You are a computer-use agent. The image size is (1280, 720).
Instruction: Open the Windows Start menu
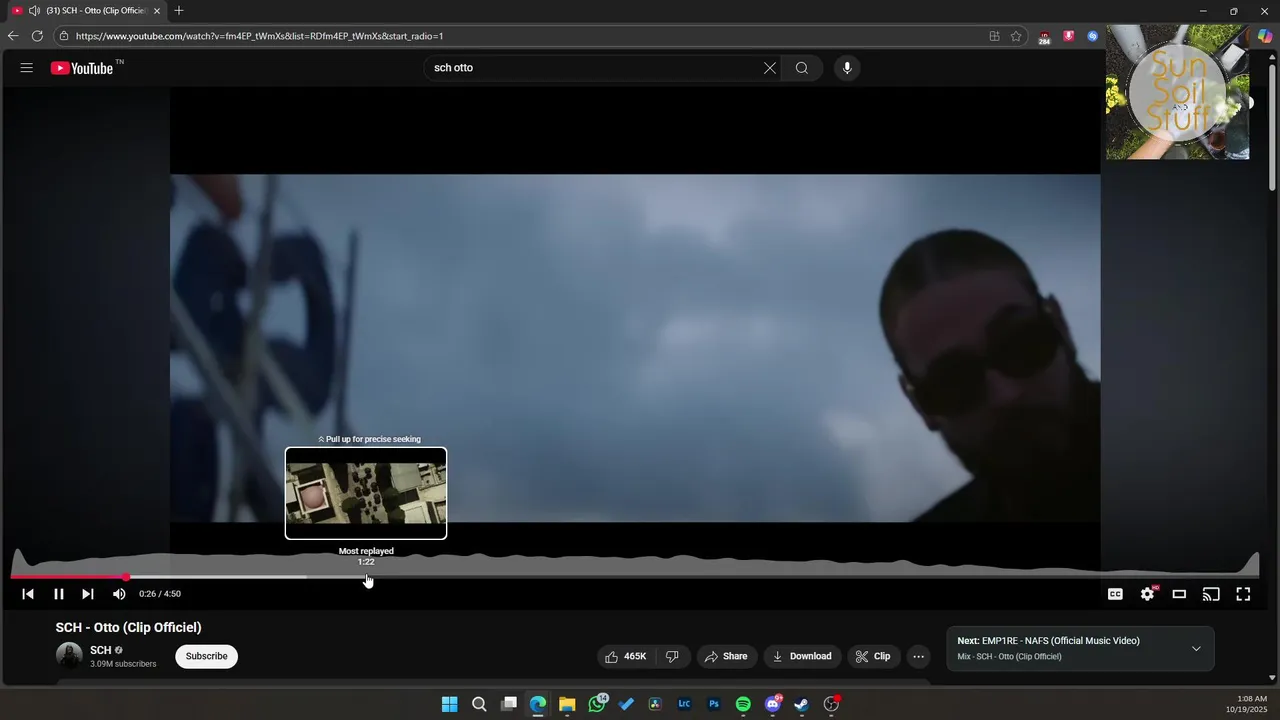tap(450, 704)
